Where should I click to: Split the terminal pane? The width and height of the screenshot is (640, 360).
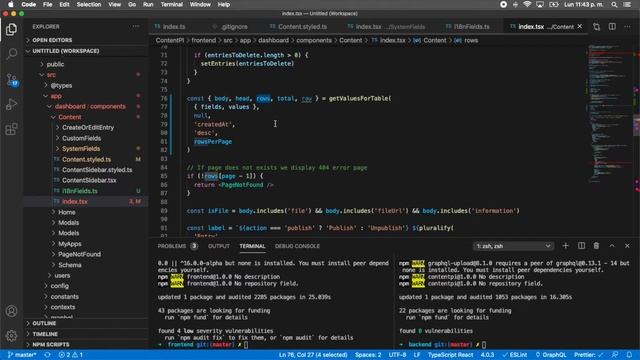[x=581, y=246]
